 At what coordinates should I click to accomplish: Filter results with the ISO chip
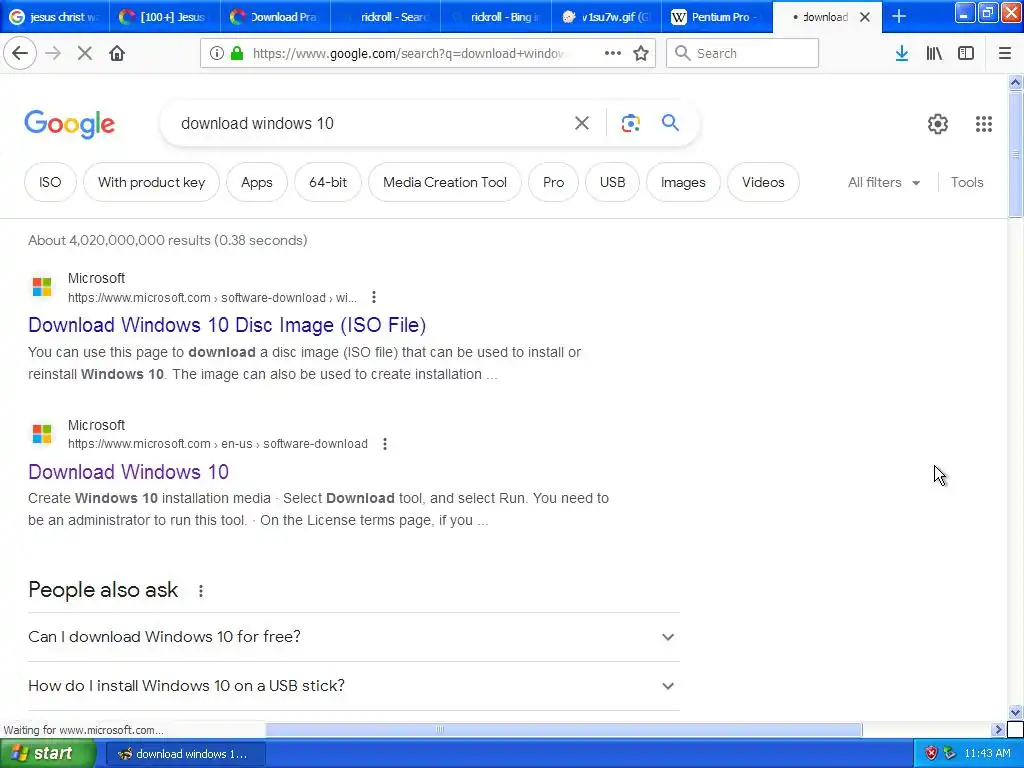pyautogui.click(x=50, y=182)
